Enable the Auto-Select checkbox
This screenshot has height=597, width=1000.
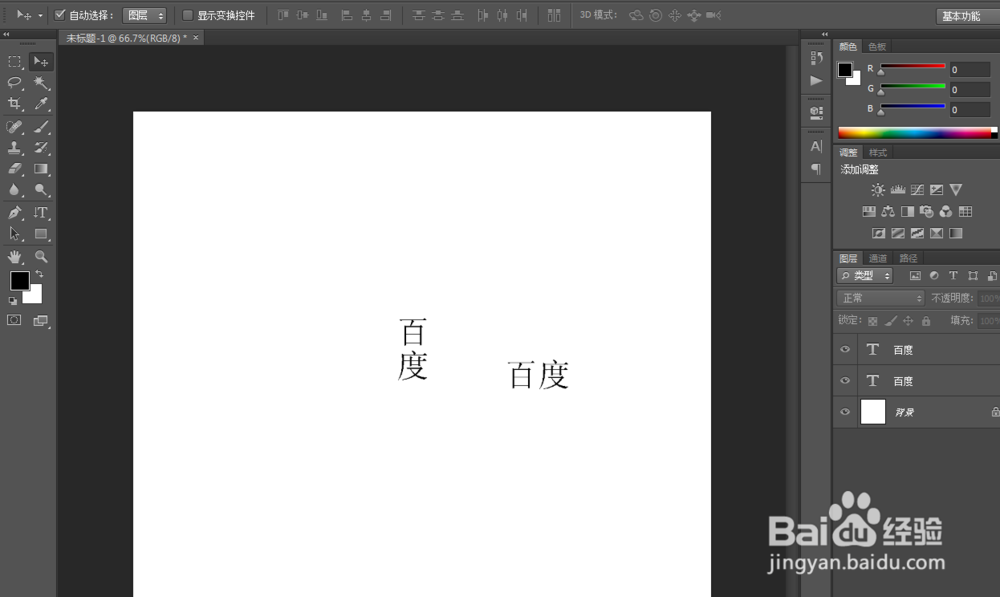point(60,15)
